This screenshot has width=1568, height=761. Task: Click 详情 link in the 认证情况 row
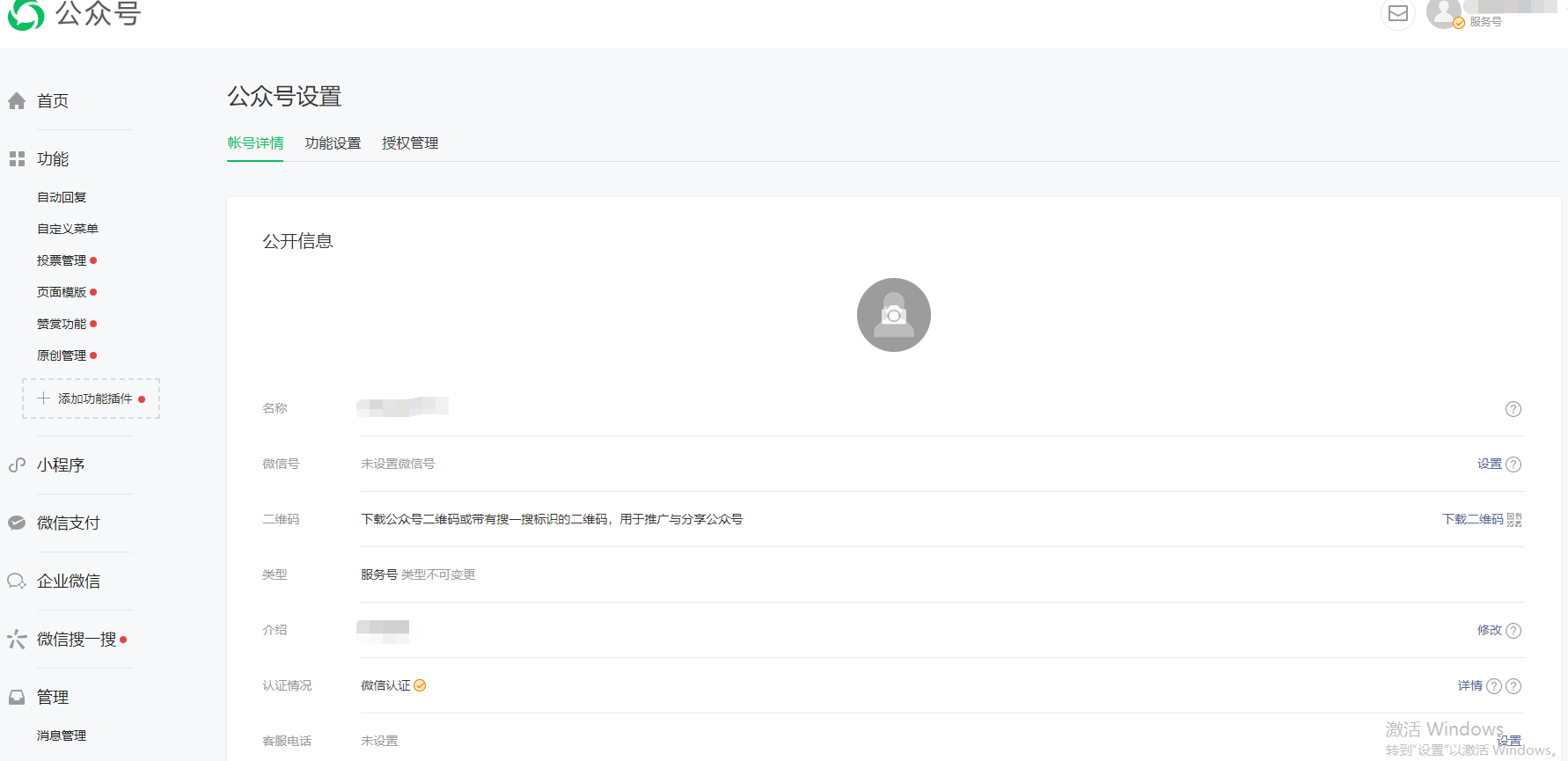point(1470,685)
